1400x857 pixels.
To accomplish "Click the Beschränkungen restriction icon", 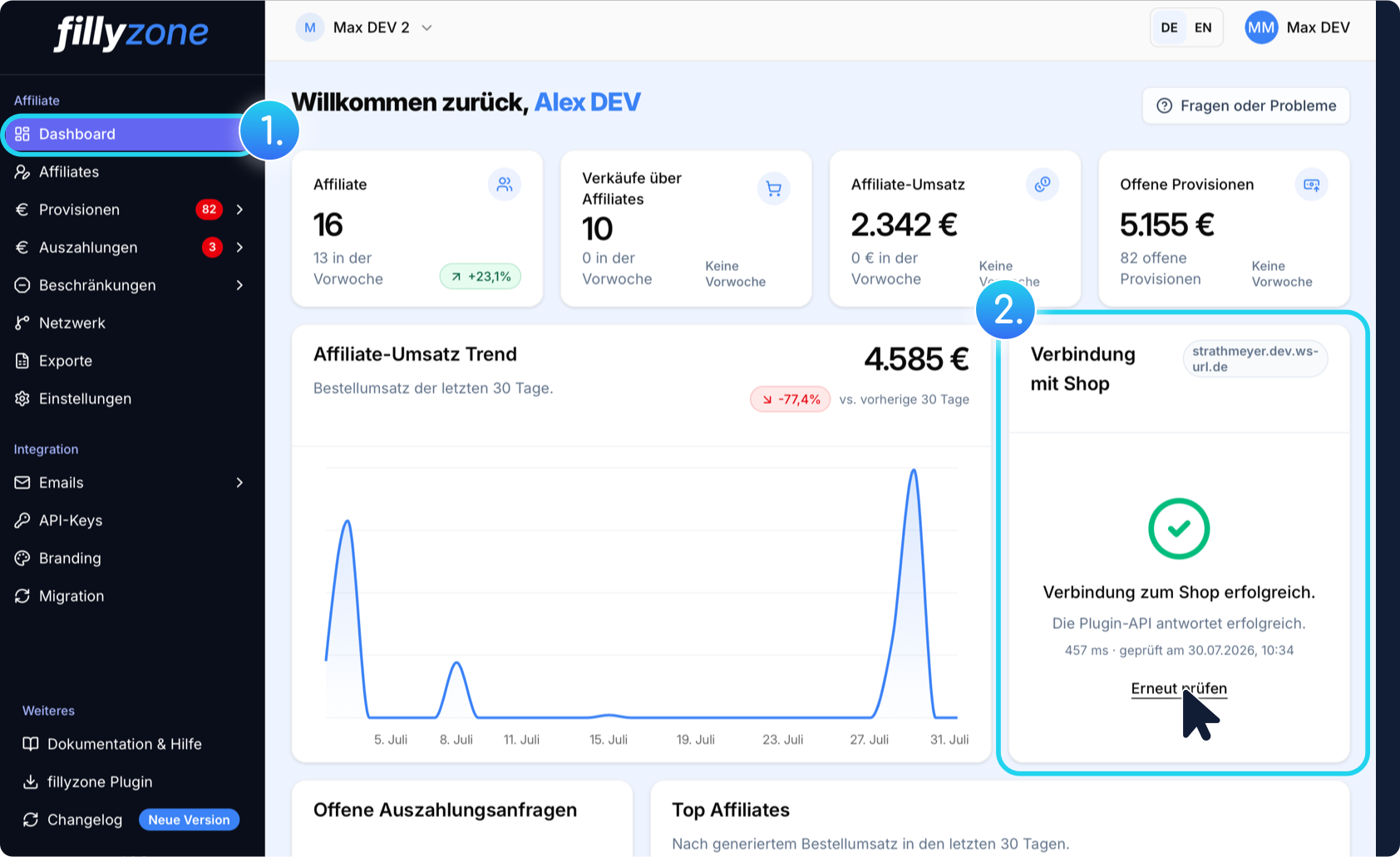I will coord(22,285).
